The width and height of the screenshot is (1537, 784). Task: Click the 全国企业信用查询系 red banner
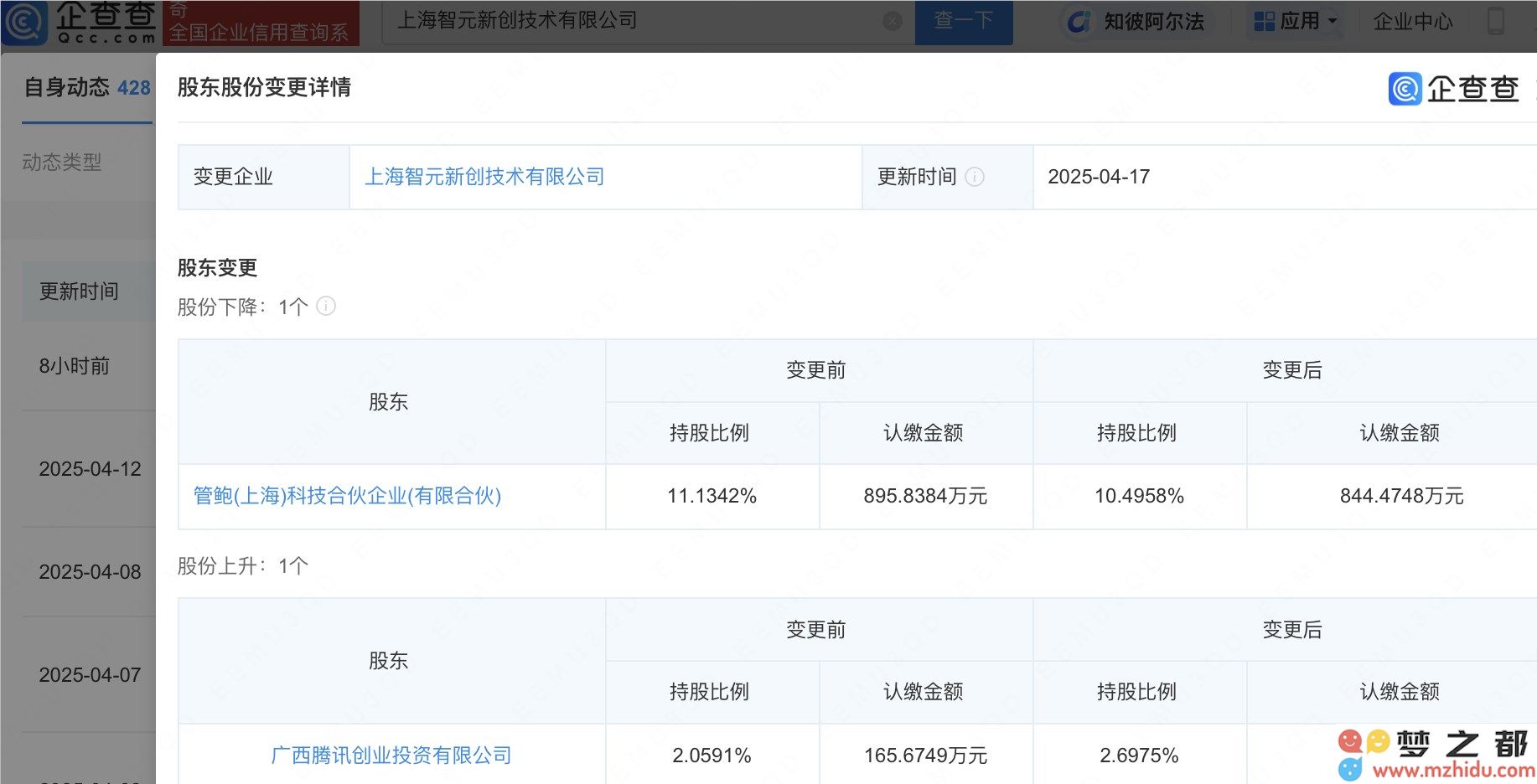click(260, 23)
